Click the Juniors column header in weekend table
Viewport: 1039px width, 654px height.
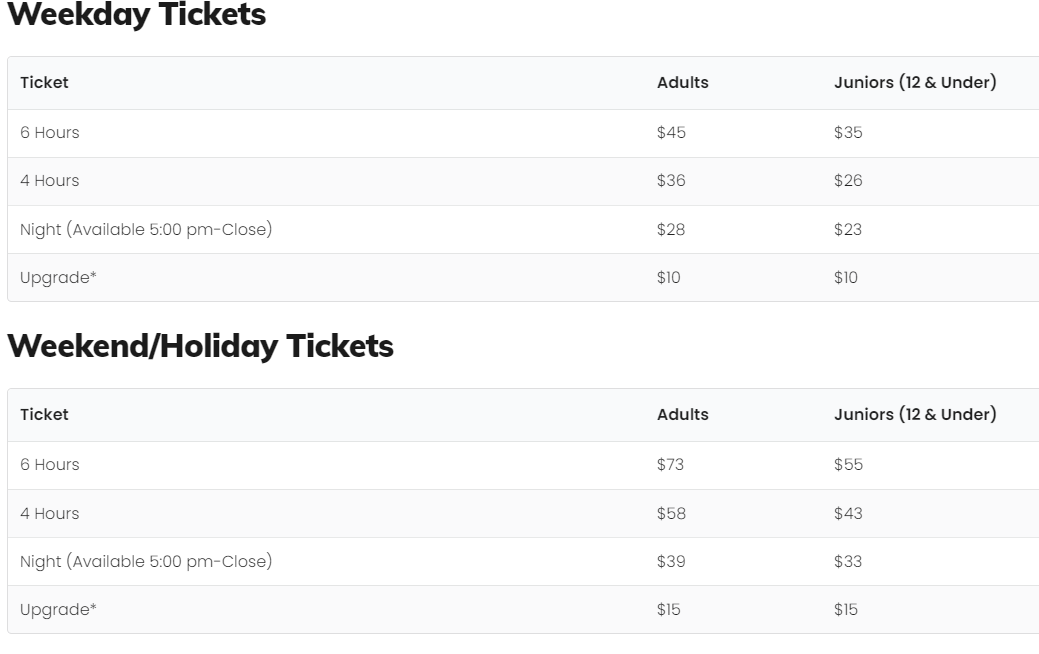[914, 415]
